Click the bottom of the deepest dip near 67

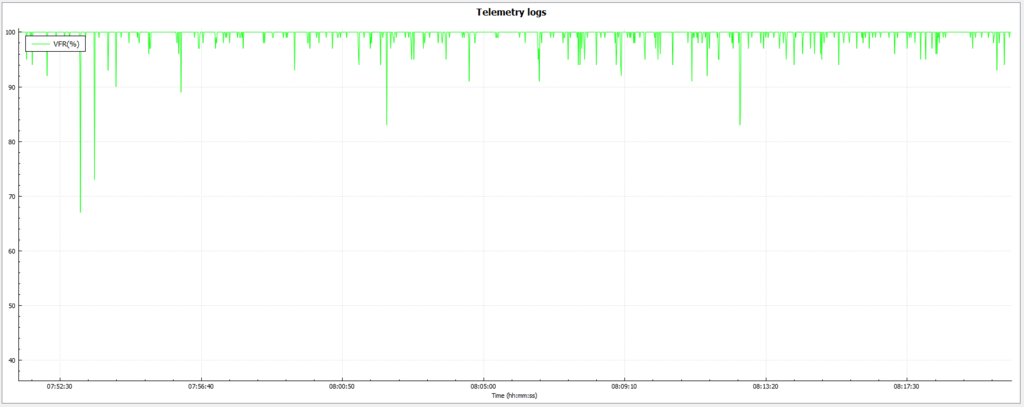(x=81, y=211)
